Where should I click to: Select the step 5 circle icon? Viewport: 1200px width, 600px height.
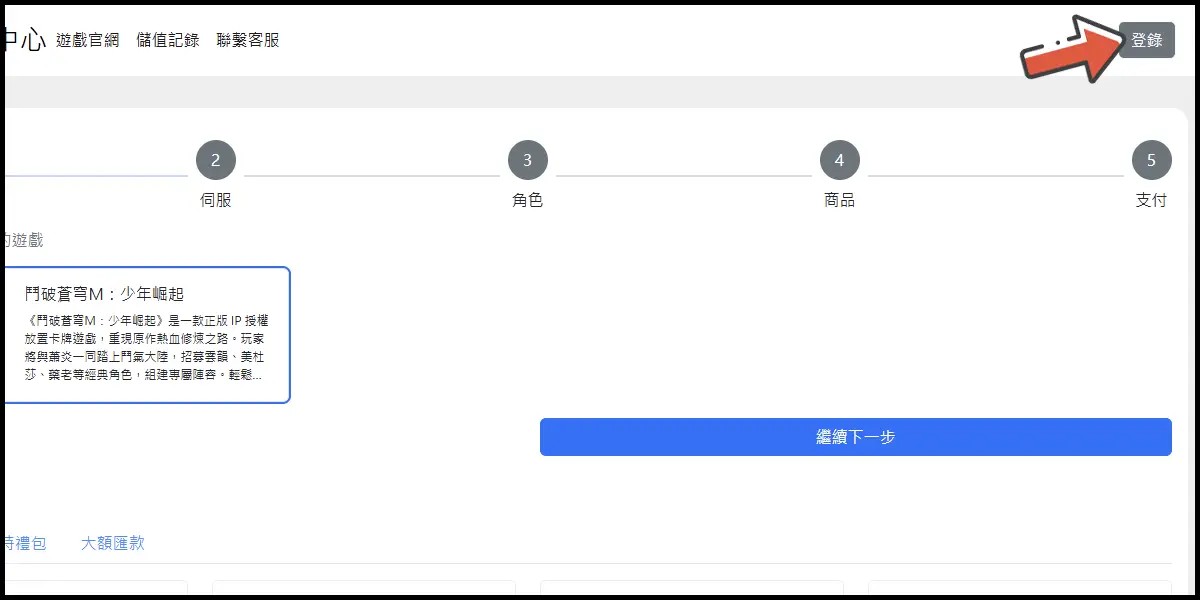point(1152,160)
